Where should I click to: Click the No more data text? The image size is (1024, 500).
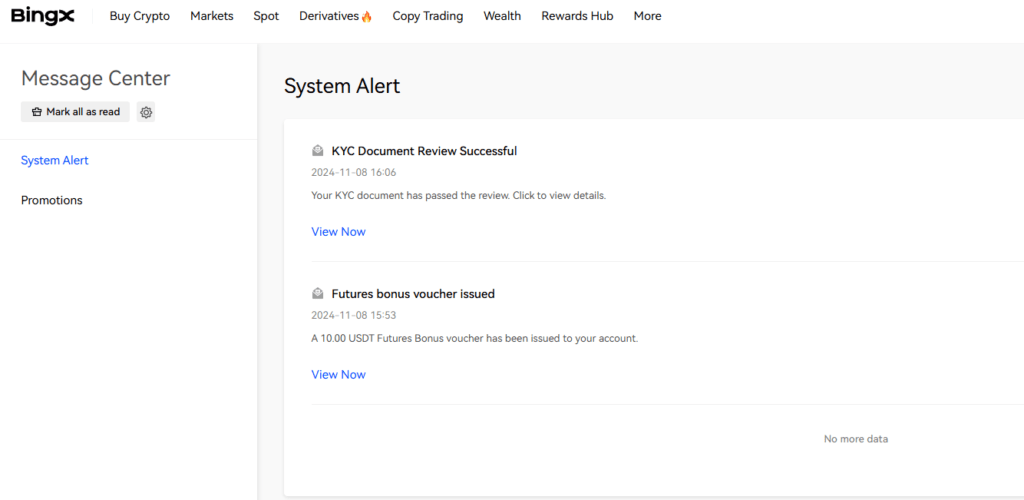pyautogui.click(x=856, y=439)
